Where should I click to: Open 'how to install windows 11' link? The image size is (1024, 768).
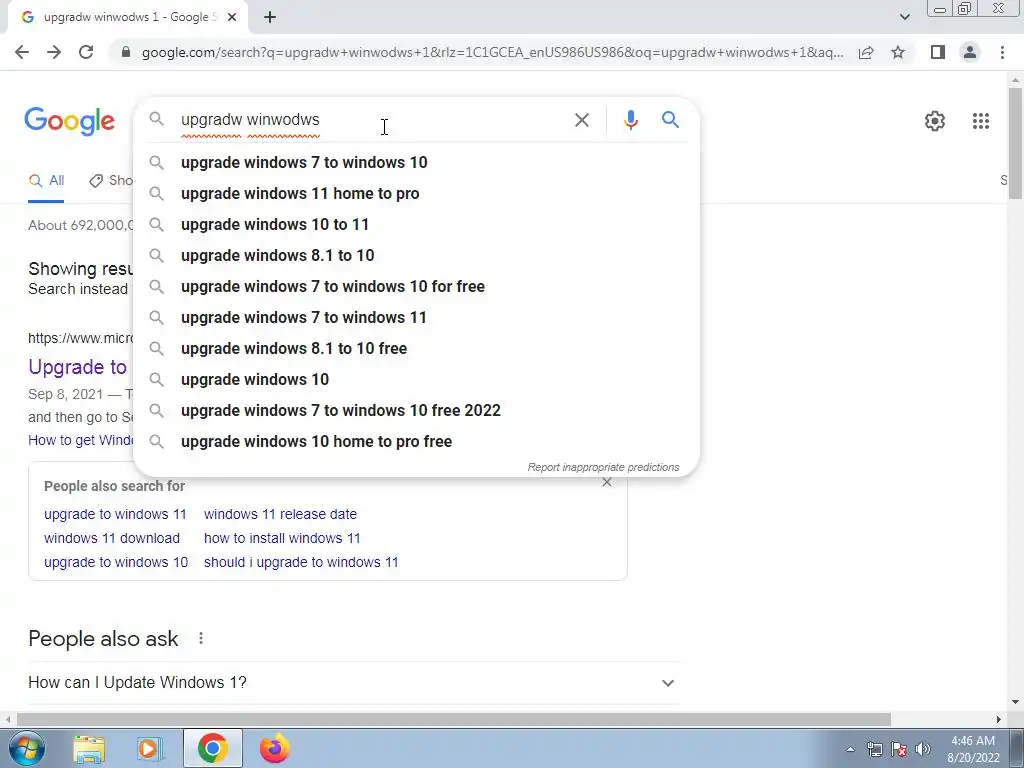[282, 539]
